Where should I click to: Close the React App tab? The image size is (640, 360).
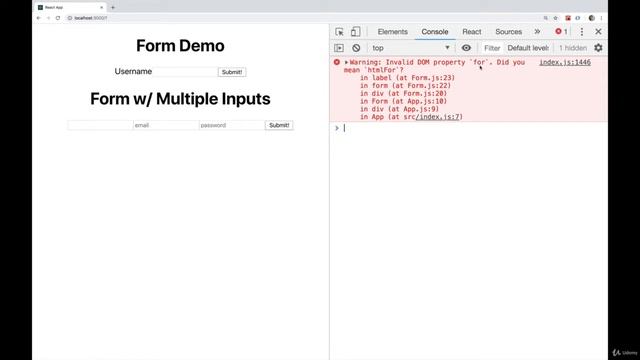[102, 7]
